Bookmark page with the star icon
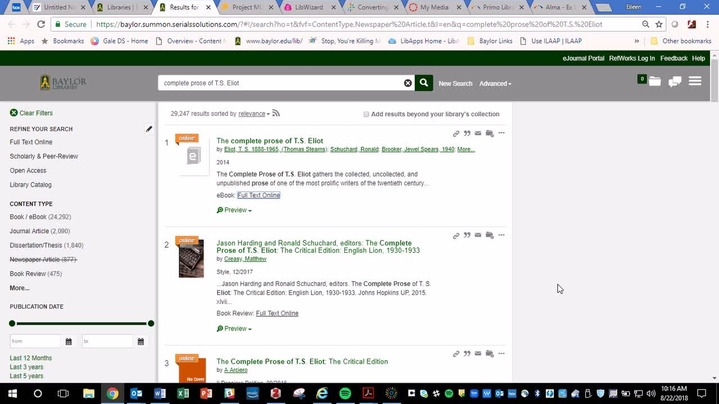Screen dimensions: 719x404 [659, 24]
